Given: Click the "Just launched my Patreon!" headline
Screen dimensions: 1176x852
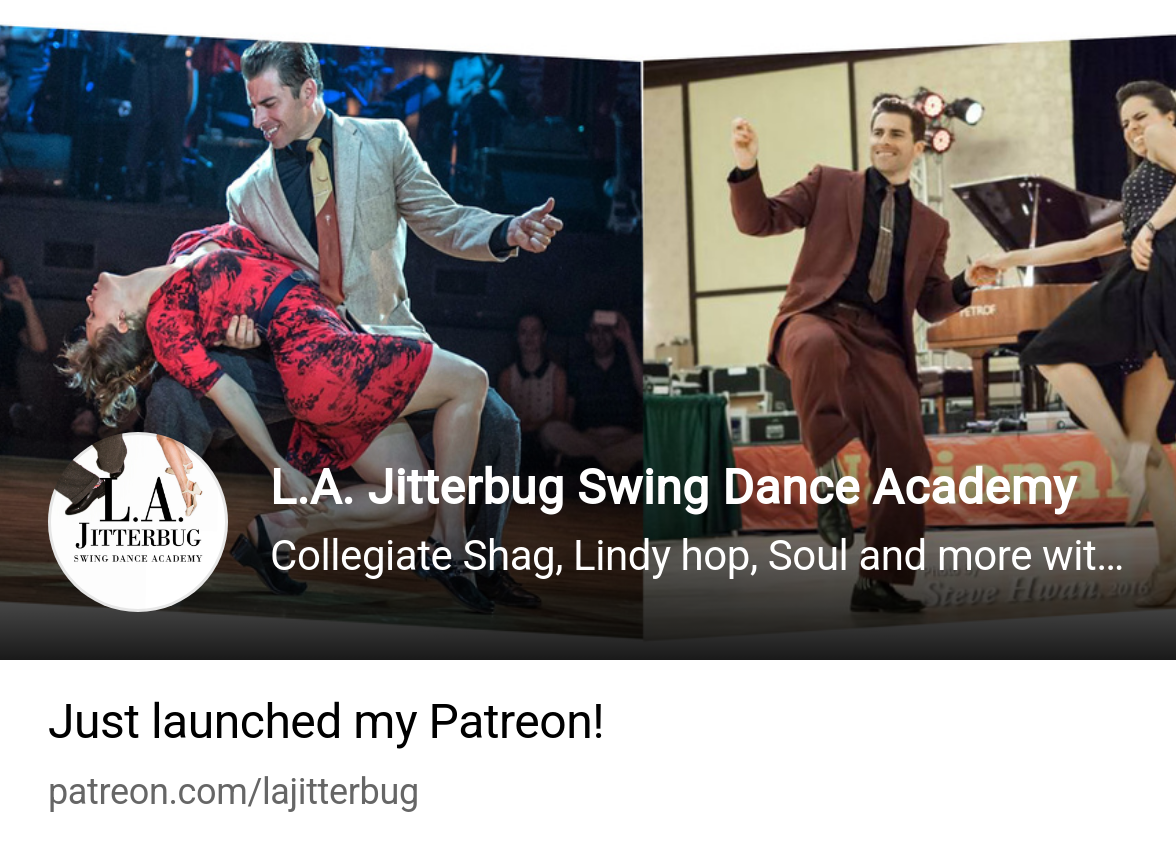Looking at the screenshot, I should tap(326, 722).
